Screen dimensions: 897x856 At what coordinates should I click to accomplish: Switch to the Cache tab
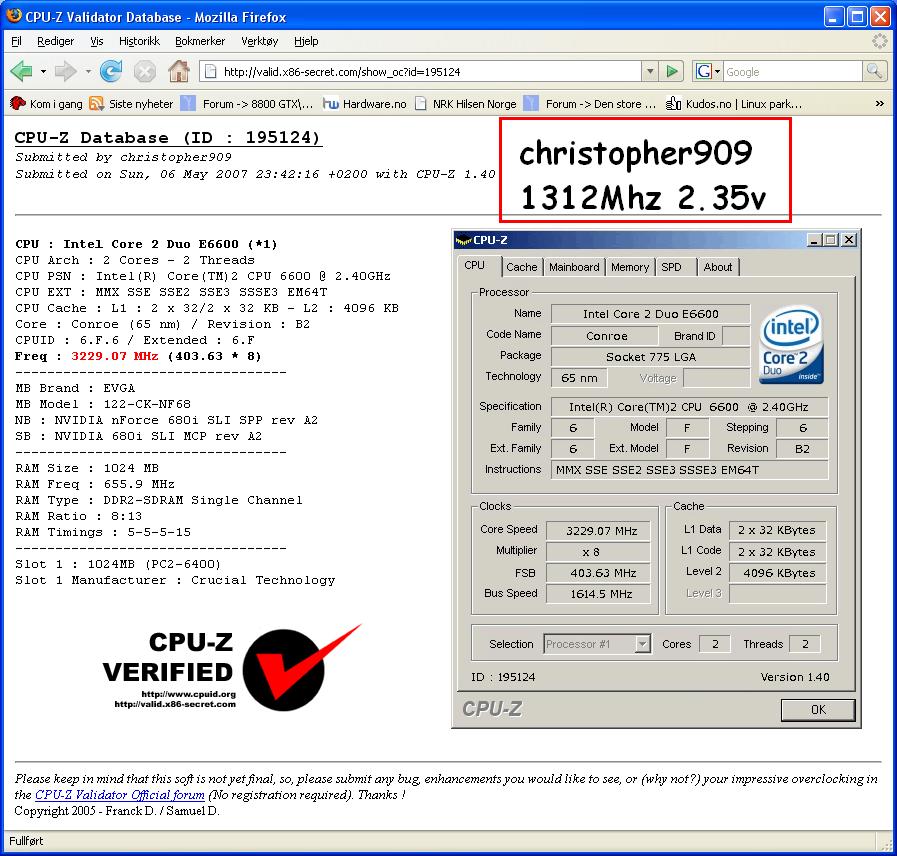click(x=522, y=267)
